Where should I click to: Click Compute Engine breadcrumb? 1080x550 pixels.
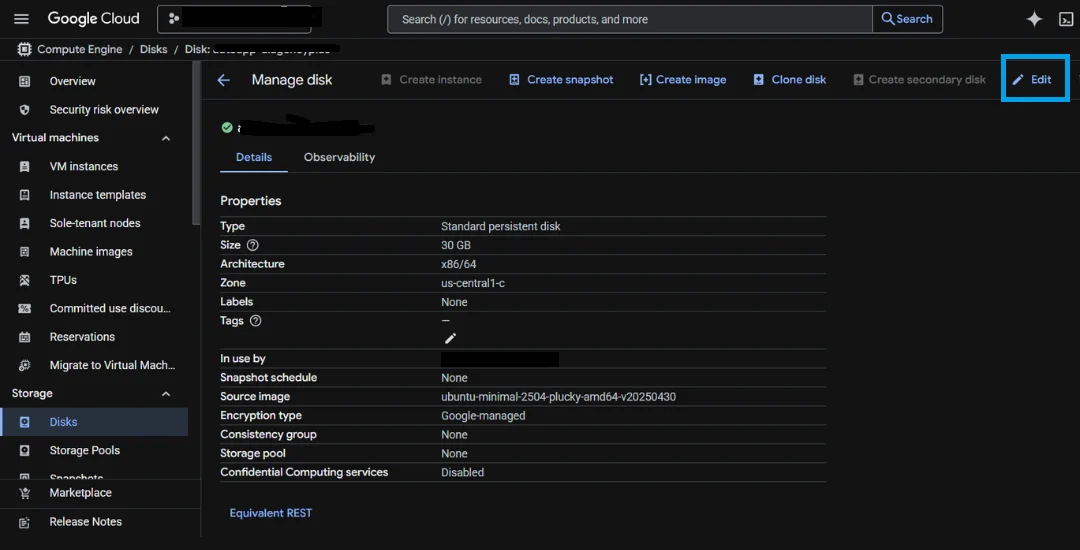tap(79, 50)
